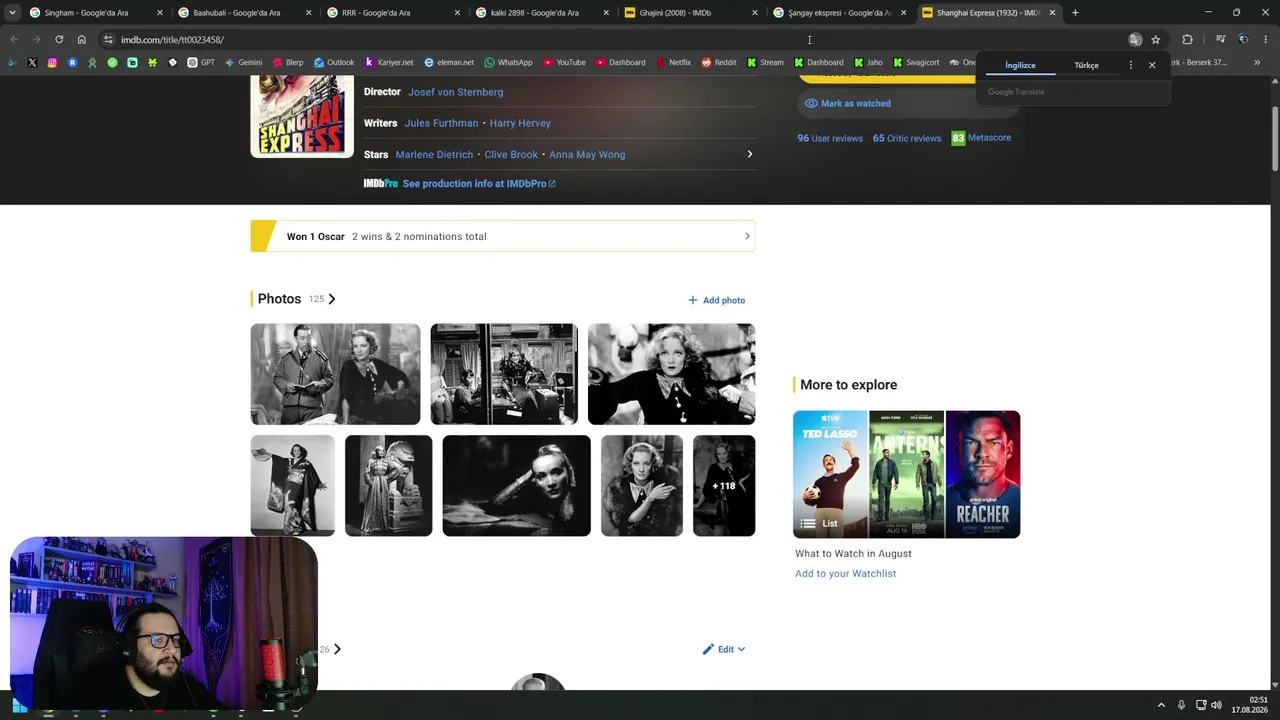Open the eleman.net bookmark

449,62
